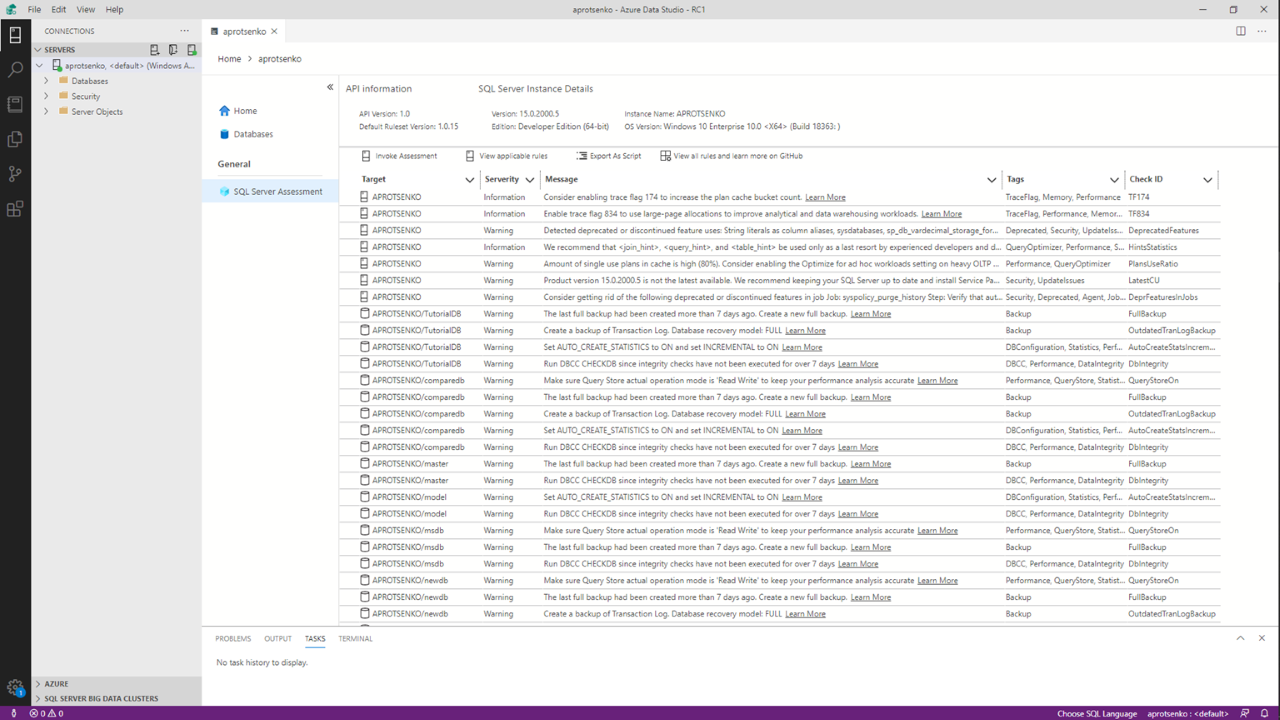Open the Extensions view in the activity bar

pos(14,208)
